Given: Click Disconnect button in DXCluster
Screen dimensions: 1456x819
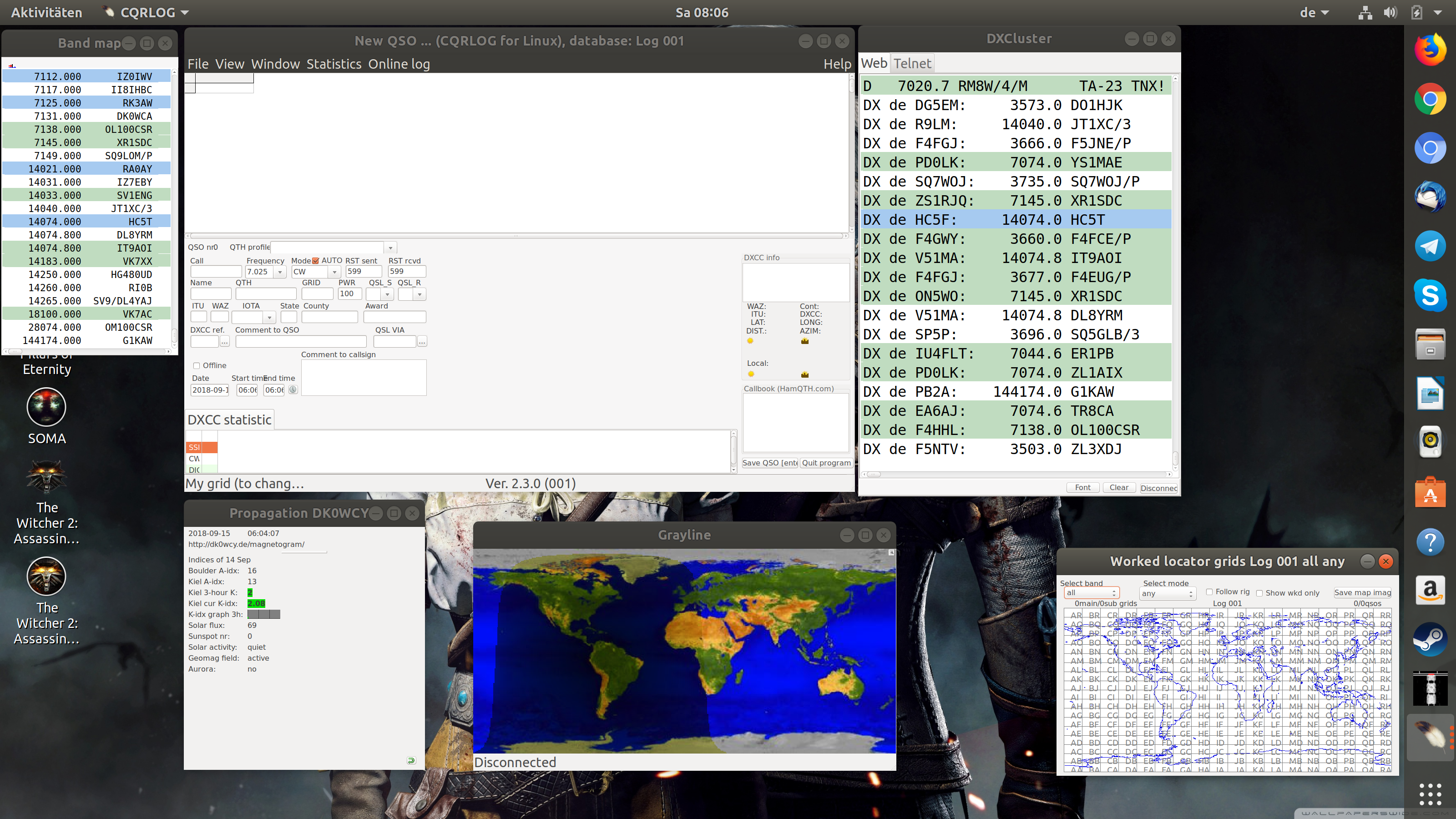Looking at the screenshot, I should 1159,488.
